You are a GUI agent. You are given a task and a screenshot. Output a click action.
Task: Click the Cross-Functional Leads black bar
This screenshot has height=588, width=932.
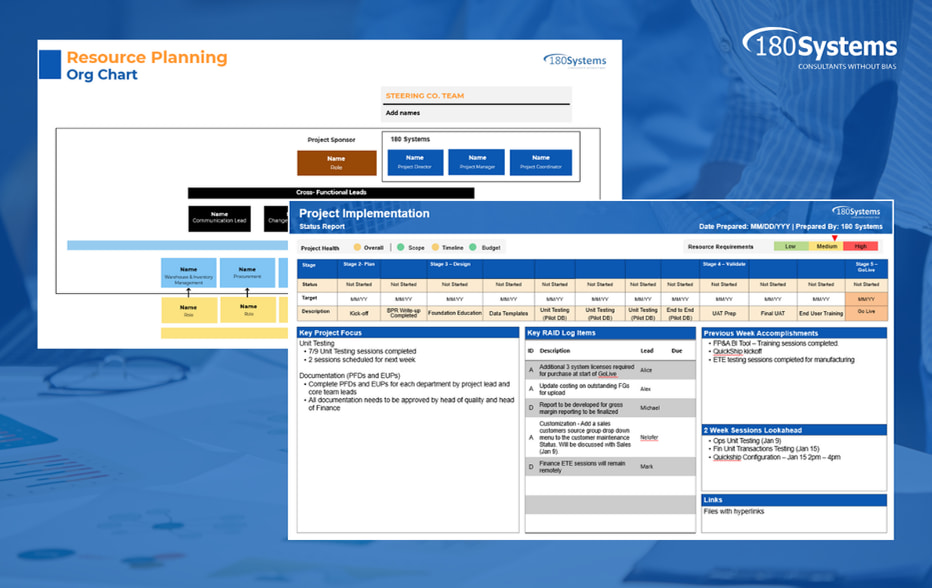331,193
